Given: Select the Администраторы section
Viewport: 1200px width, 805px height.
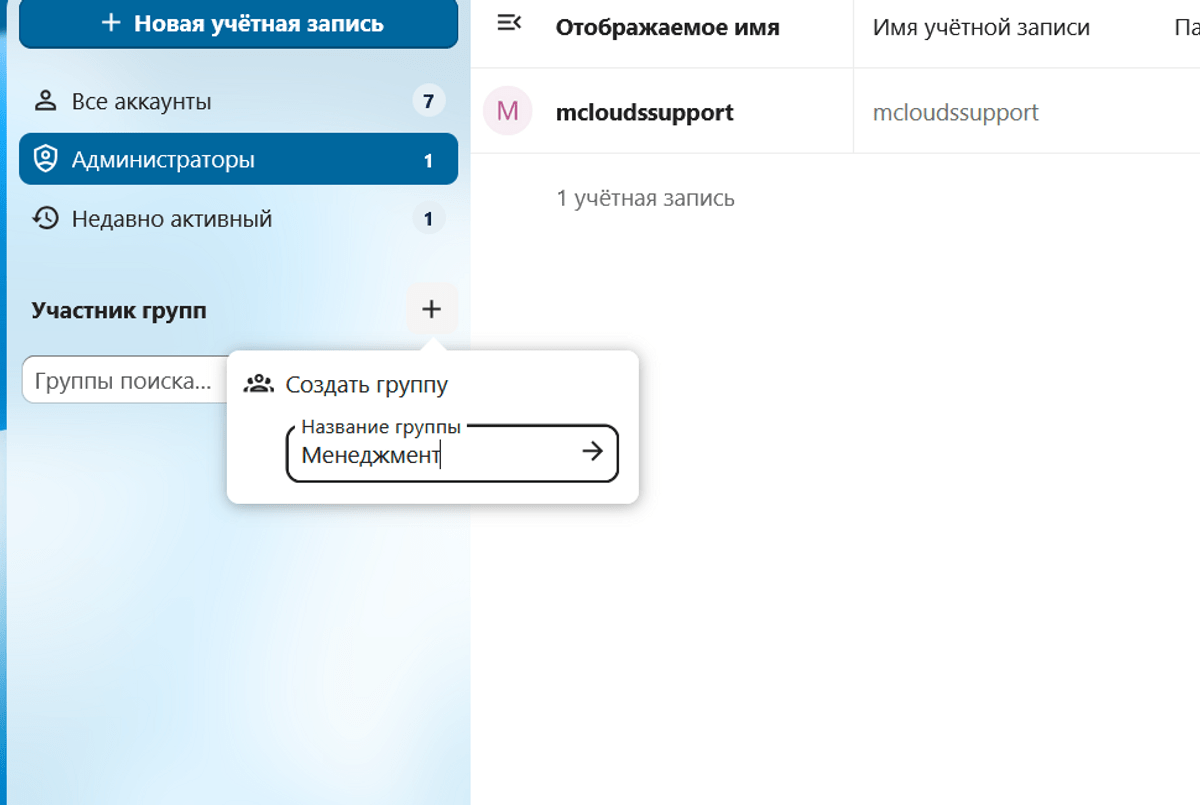Looking at the screenshot, I should pos(163,160).
